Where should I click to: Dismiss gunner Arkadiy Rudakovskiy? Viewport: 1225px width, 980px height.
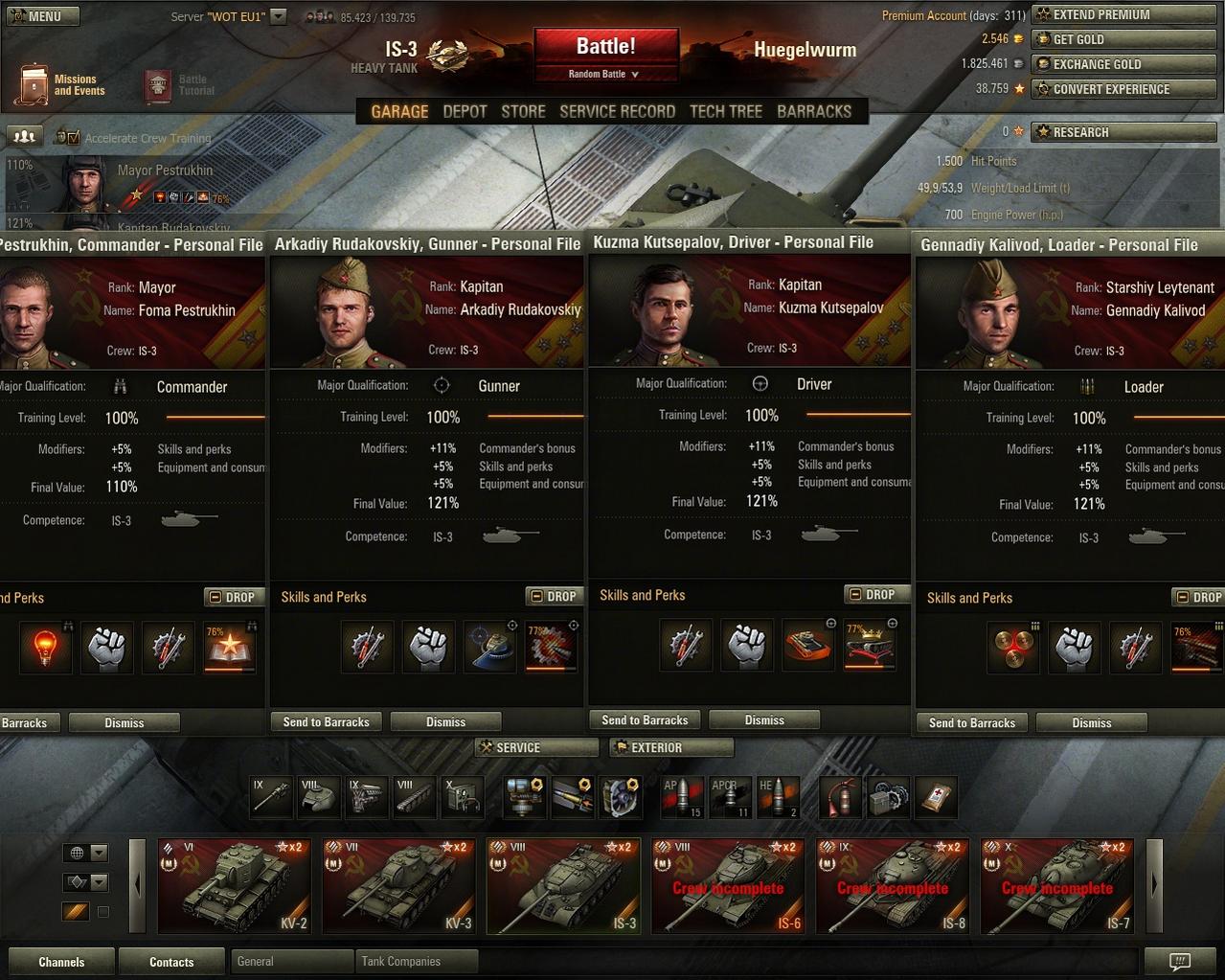[x=445, y=722]
